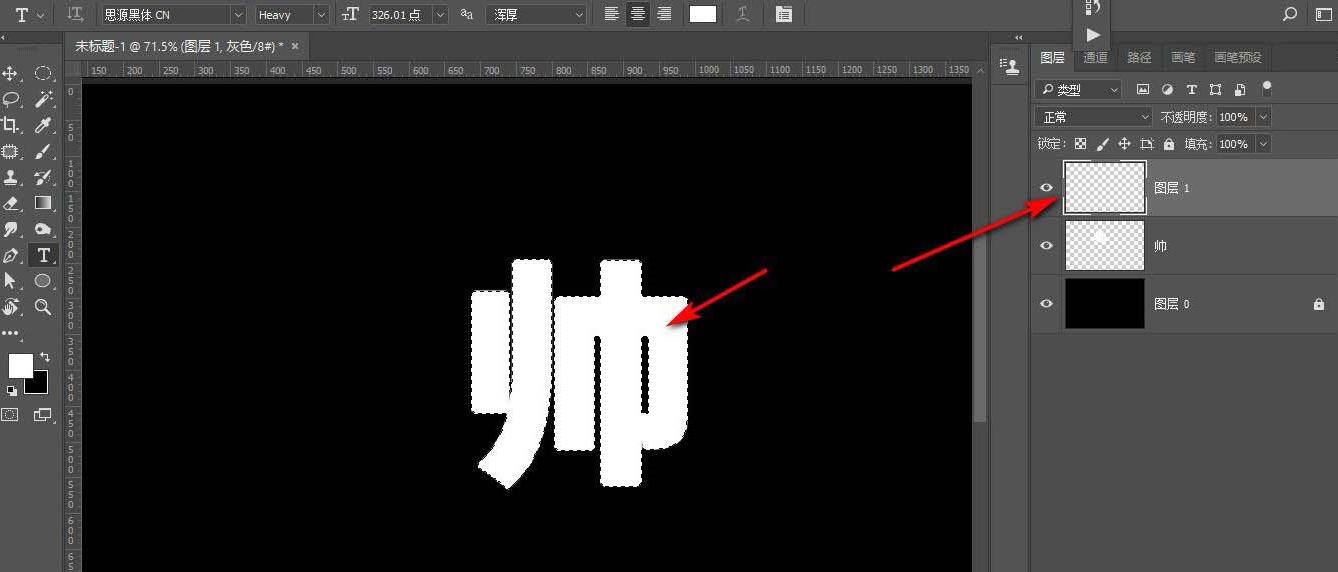Click the Actions play button
Image resolution: width=1338 pixels, height=572 pixels.
click(x=1093, y=35)
